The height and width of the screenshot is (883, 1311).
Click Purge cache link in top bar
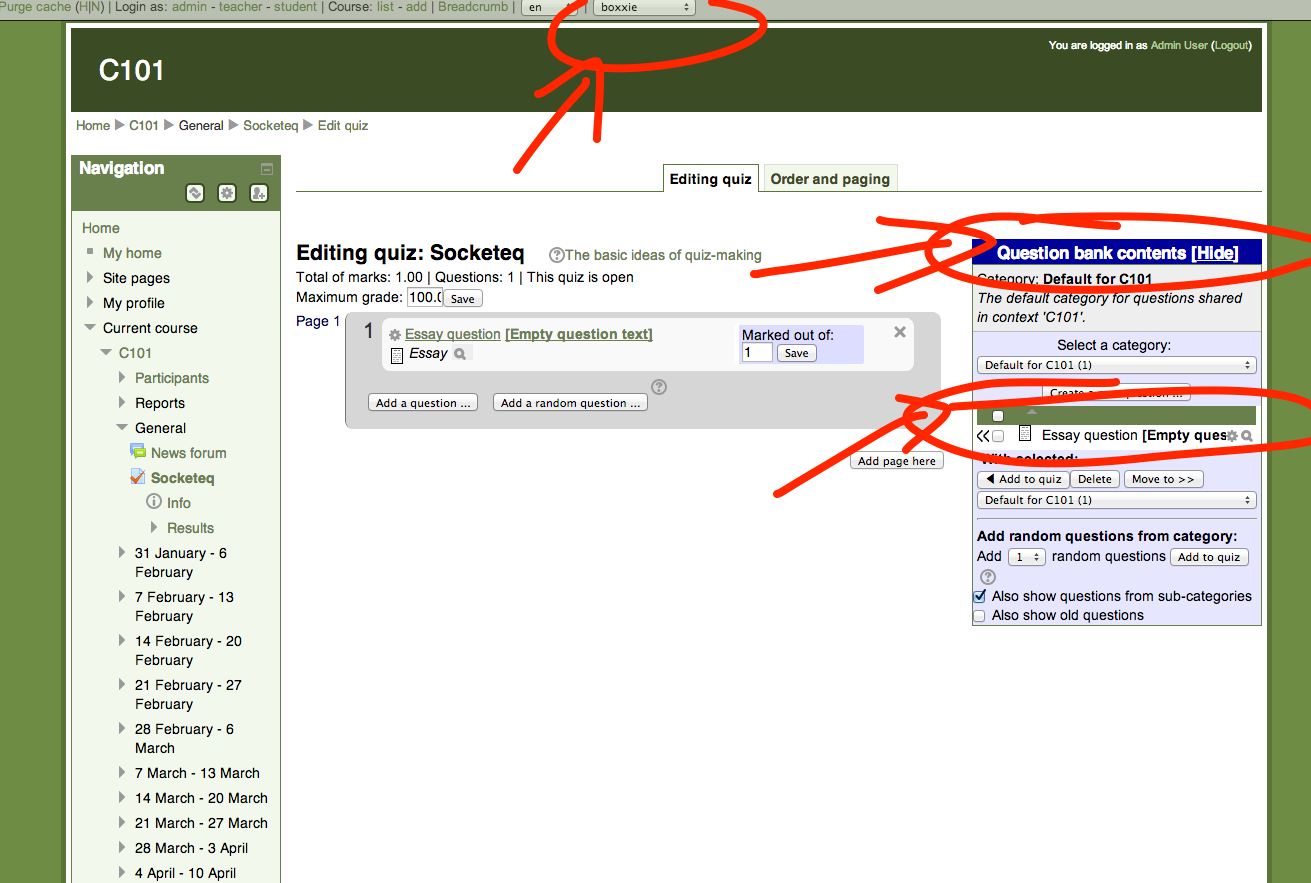click(35, 7)
